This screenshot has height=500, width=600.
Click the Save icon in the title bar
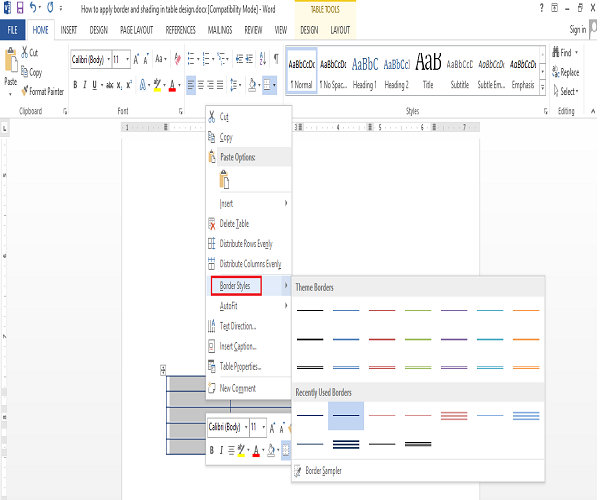pos(20,8)
